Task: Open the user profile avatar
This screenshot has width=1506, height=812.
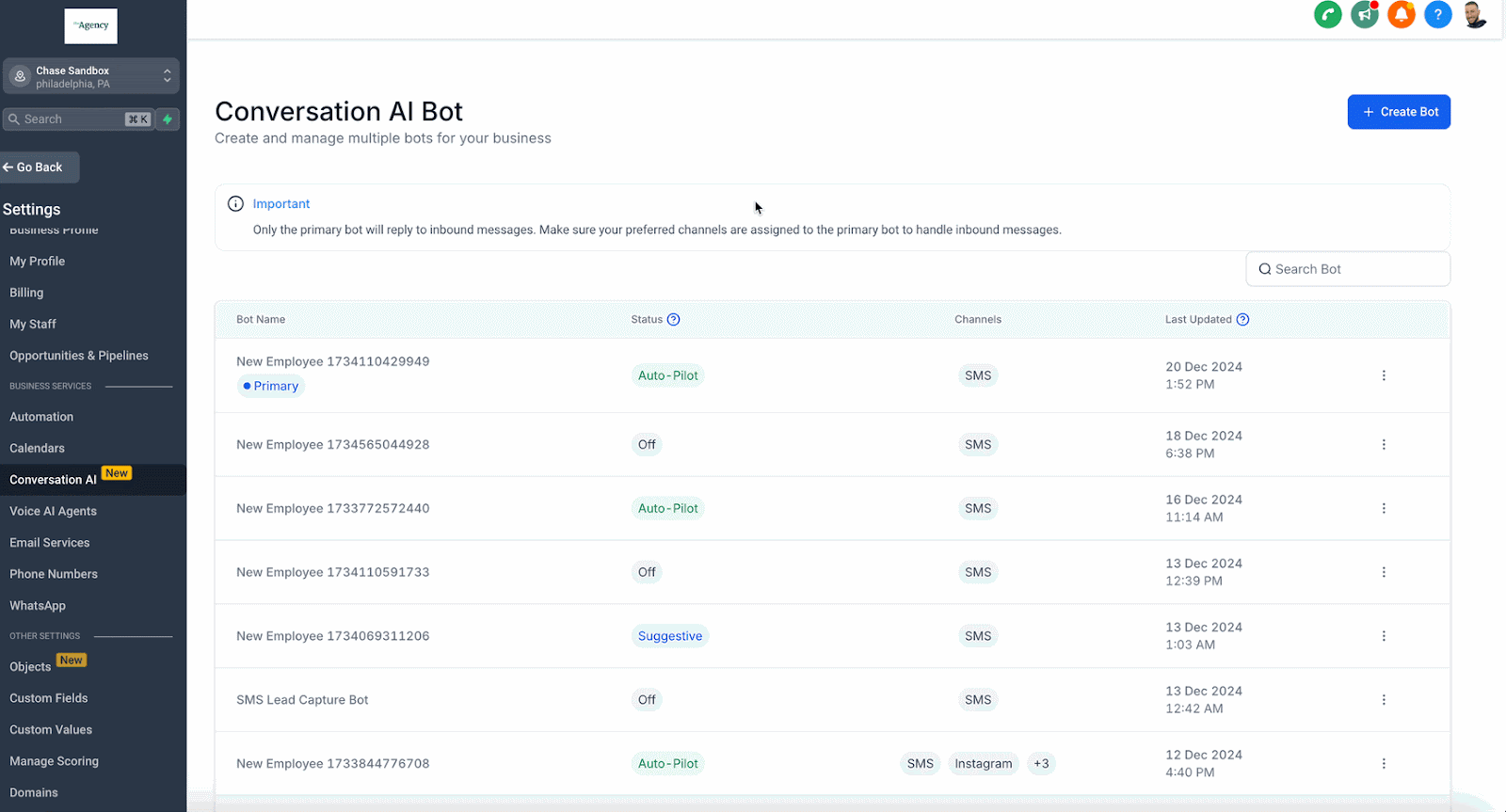Action: (1475, 15)
